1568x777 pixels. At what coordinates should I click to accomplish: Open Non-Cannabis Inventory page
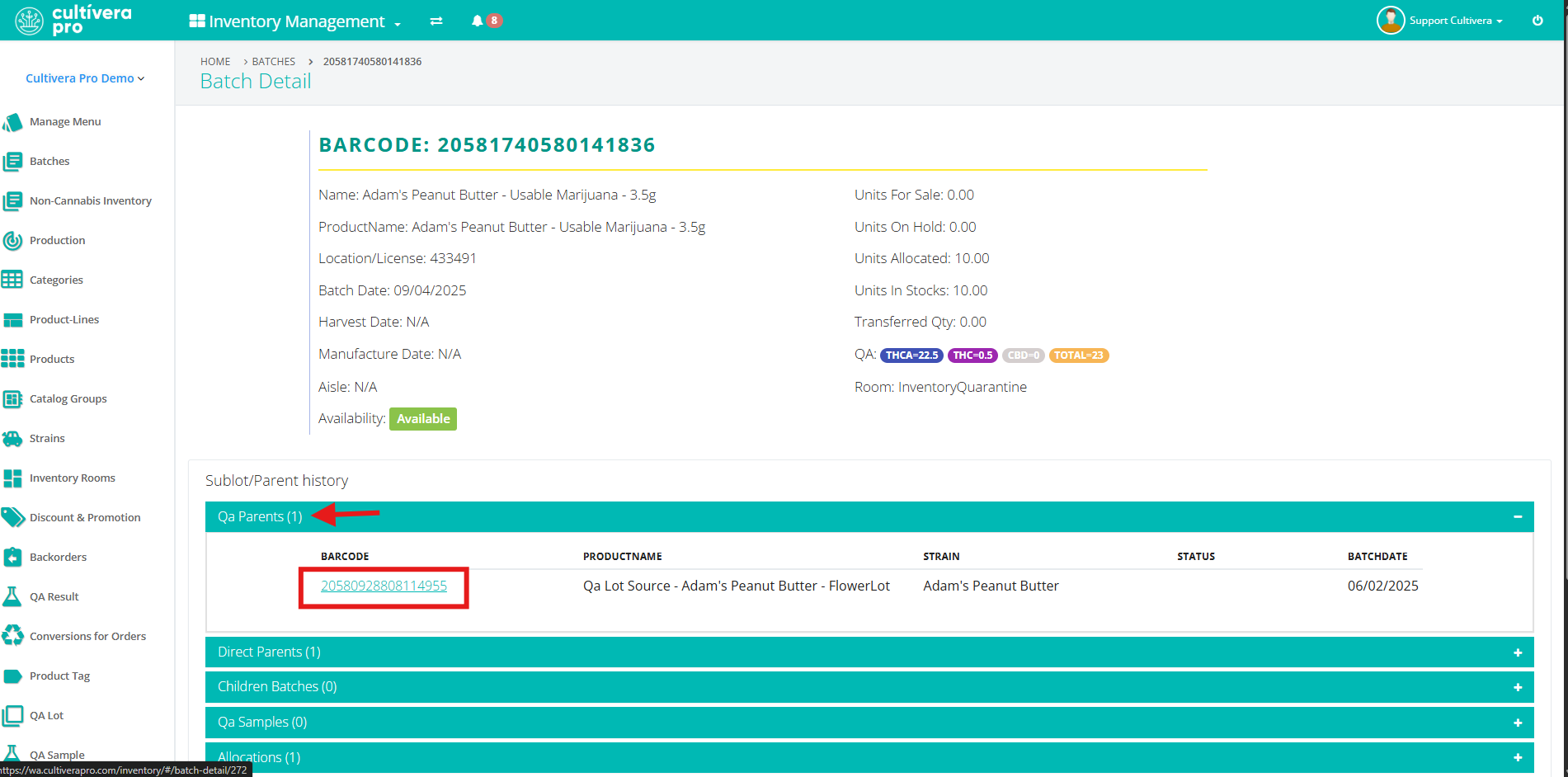tap(91, 201)
